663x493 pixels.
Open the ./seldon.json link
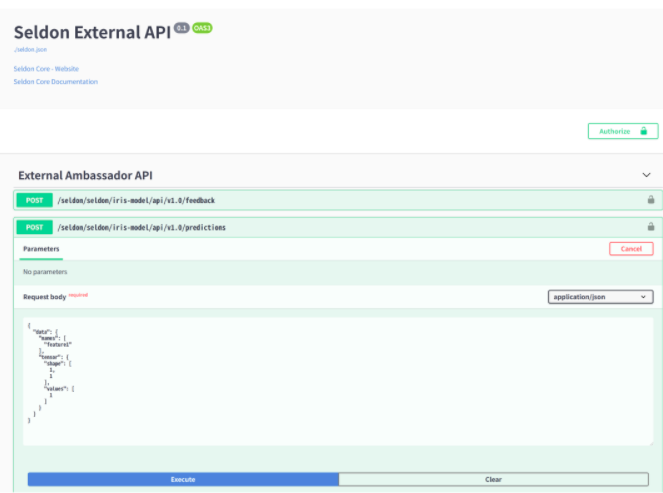click(30, 49)
